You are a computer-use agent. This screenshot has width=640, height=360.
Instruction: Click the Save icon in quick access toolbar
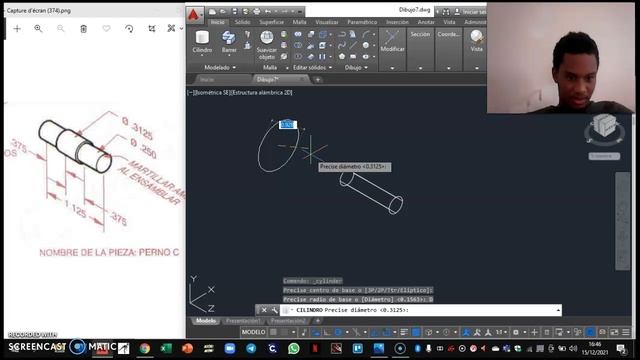click(x=234, y=11)
